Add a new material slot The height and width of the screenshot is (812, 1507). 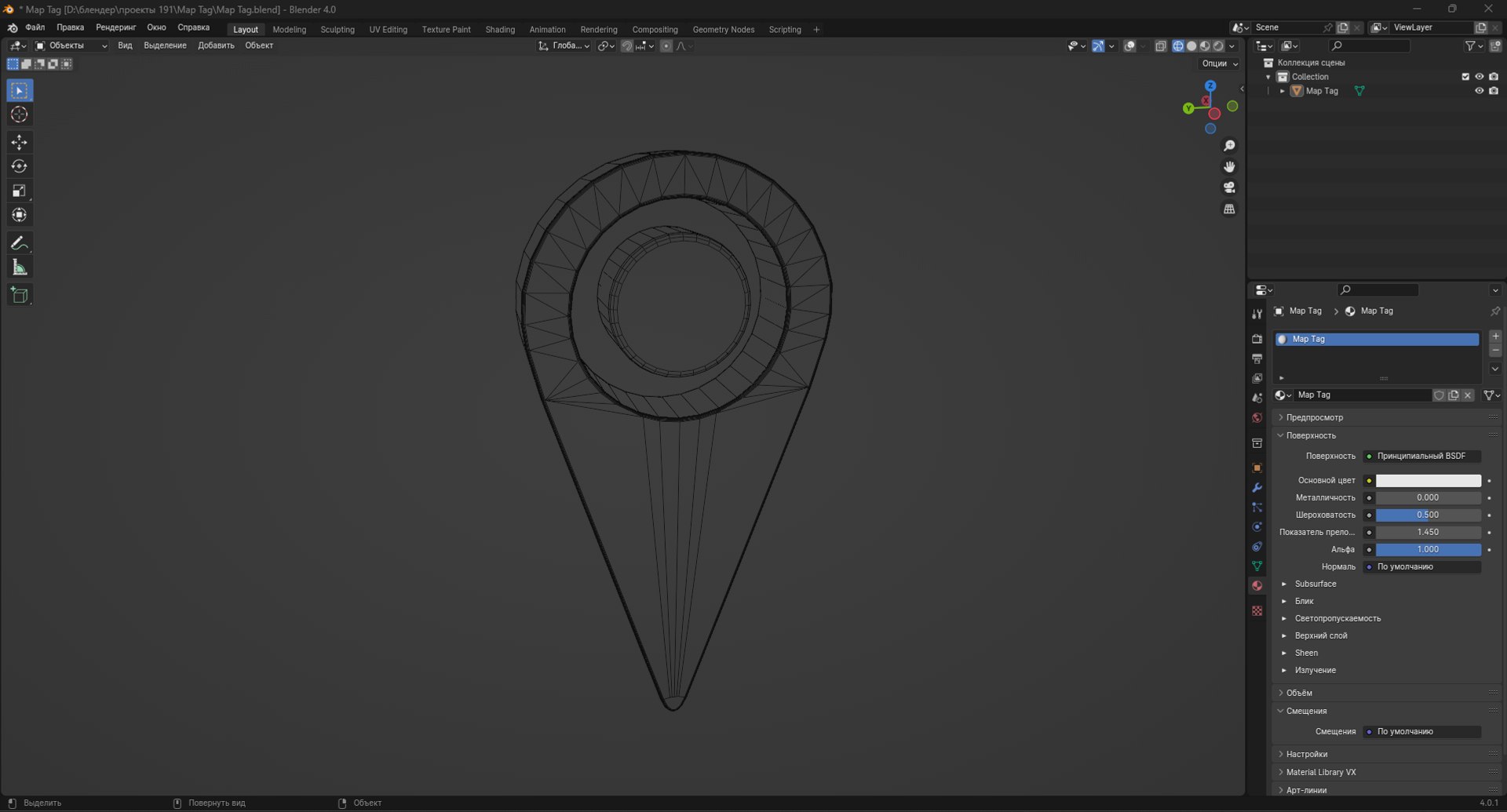1495,337
